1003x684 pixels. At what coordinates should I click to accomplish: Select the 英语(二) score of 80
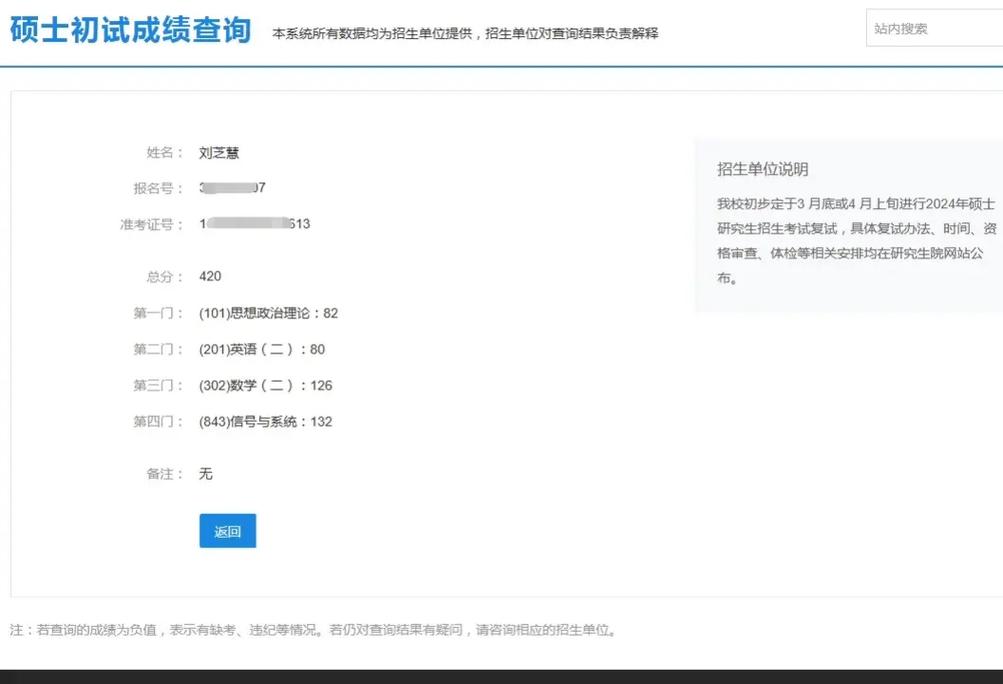259,349
